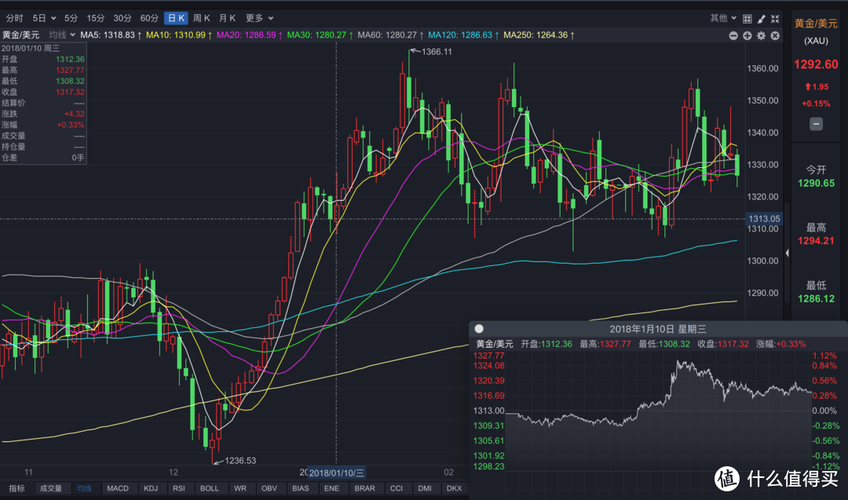
Task: Toggle the MACD indicator
Action: pyautogui.click(x=117, y=488)
